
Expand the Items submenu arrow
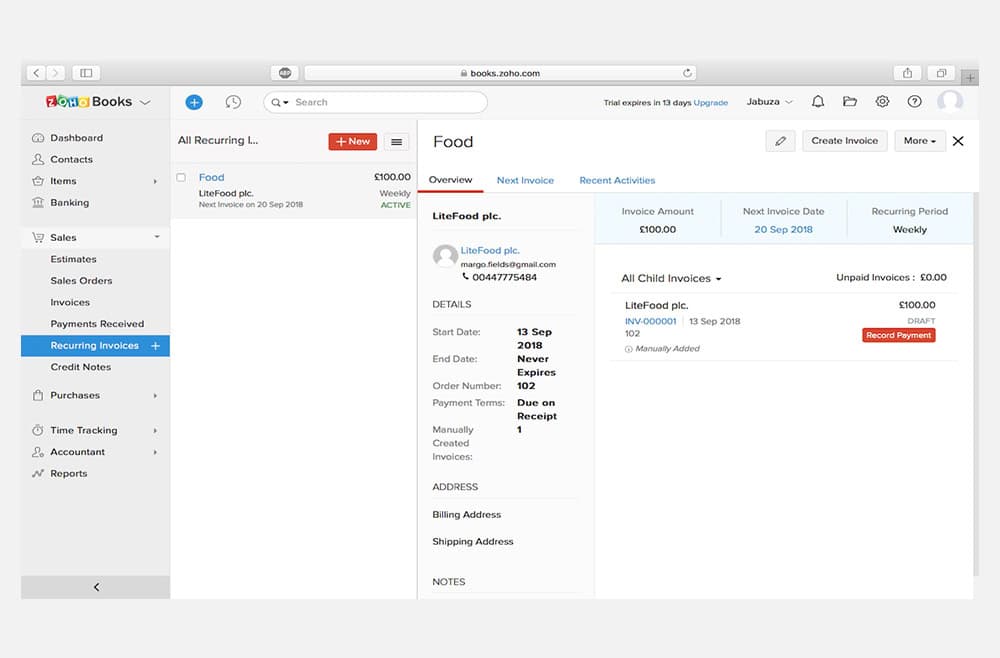(155, 182)
